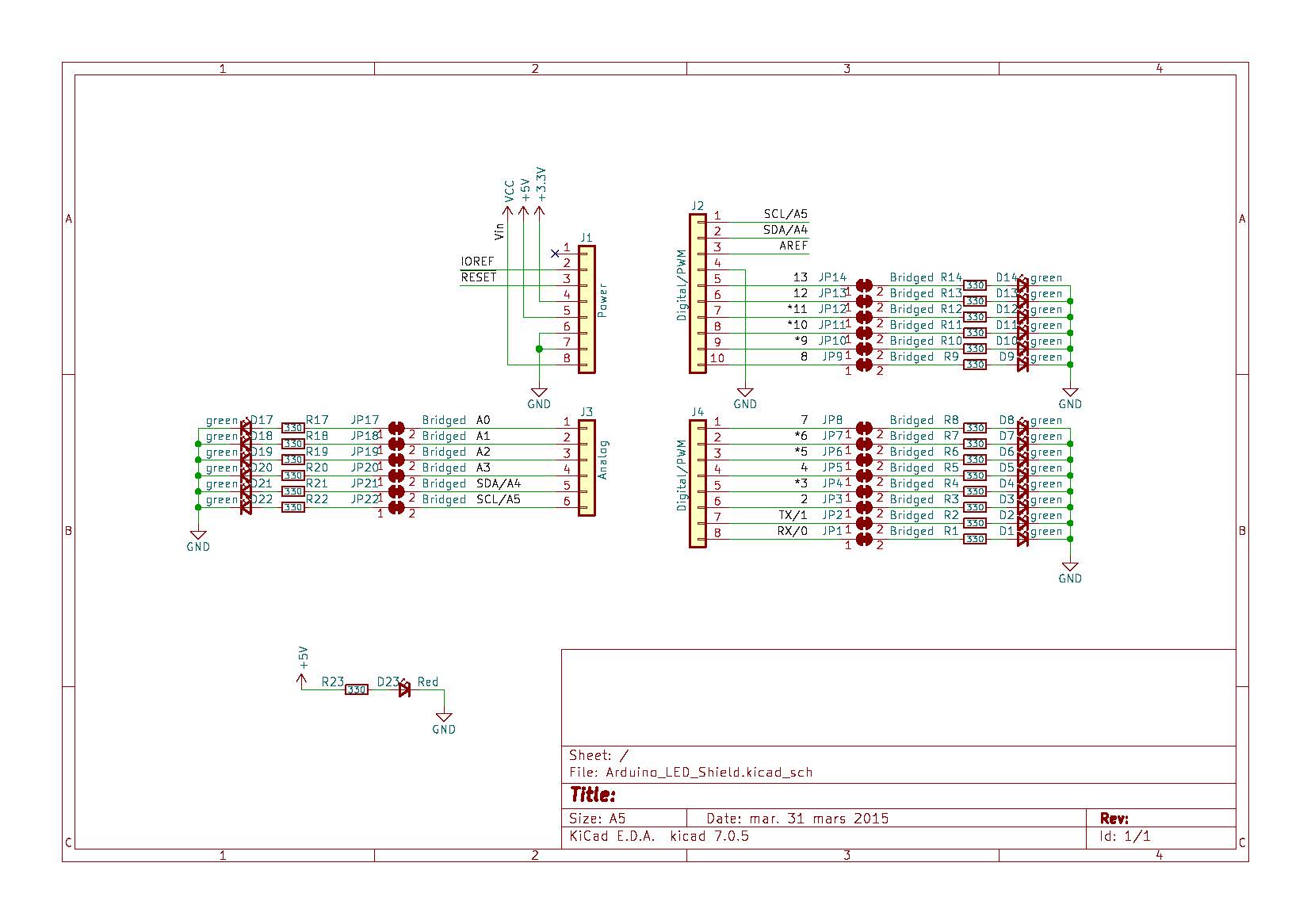This screenshot has width=1311, height=924.
Task: Click connector J4 on the lower right
Action: coord(698,479)
